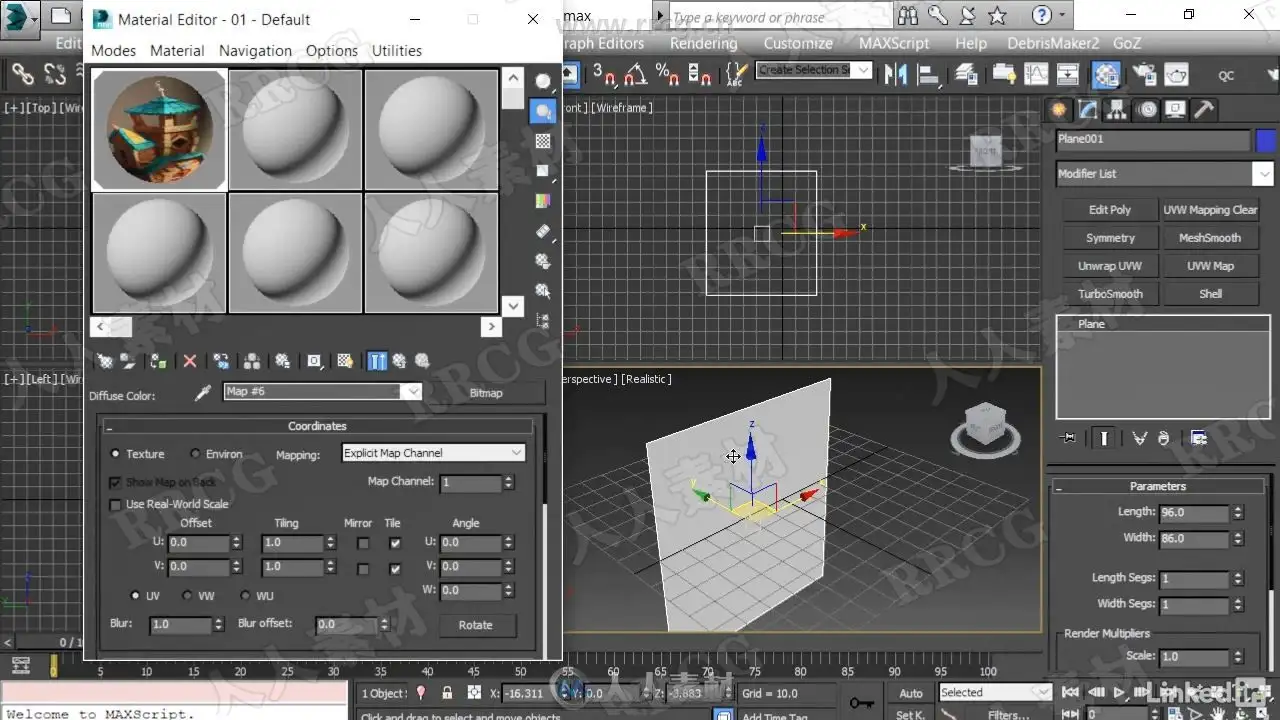Select the Environ radio button
This screenshot has height=720, width=1280.
tap(195, 454)
